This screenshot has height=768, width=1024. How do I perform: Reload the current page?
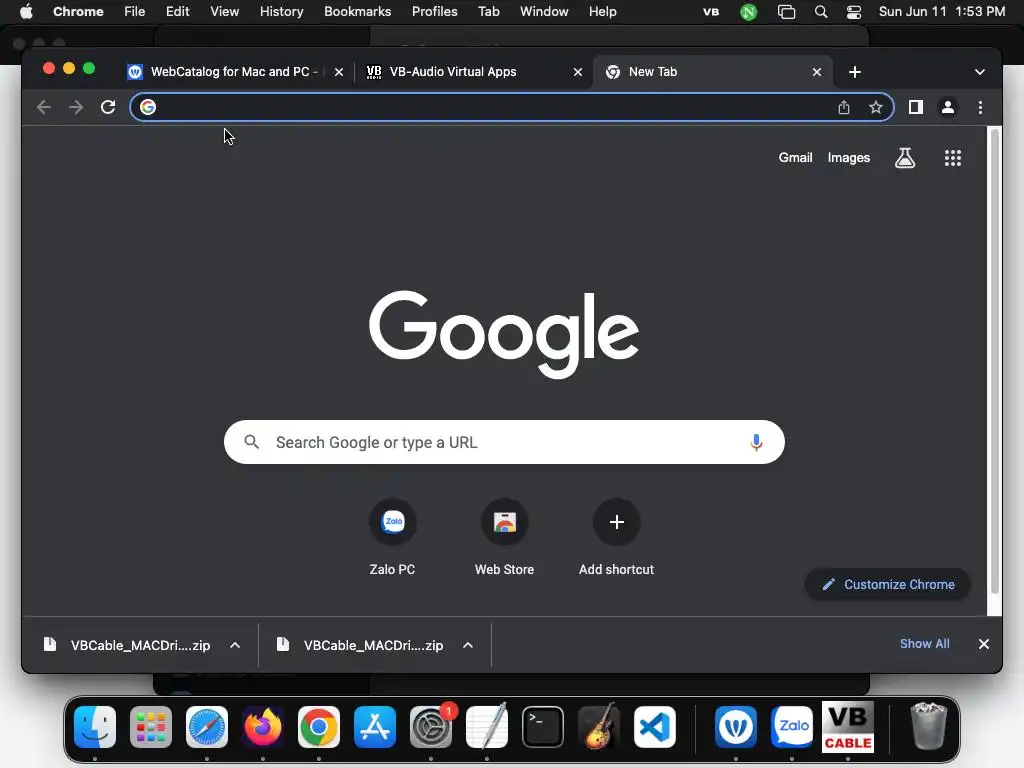pyautogui.click(x=108, y=107)
